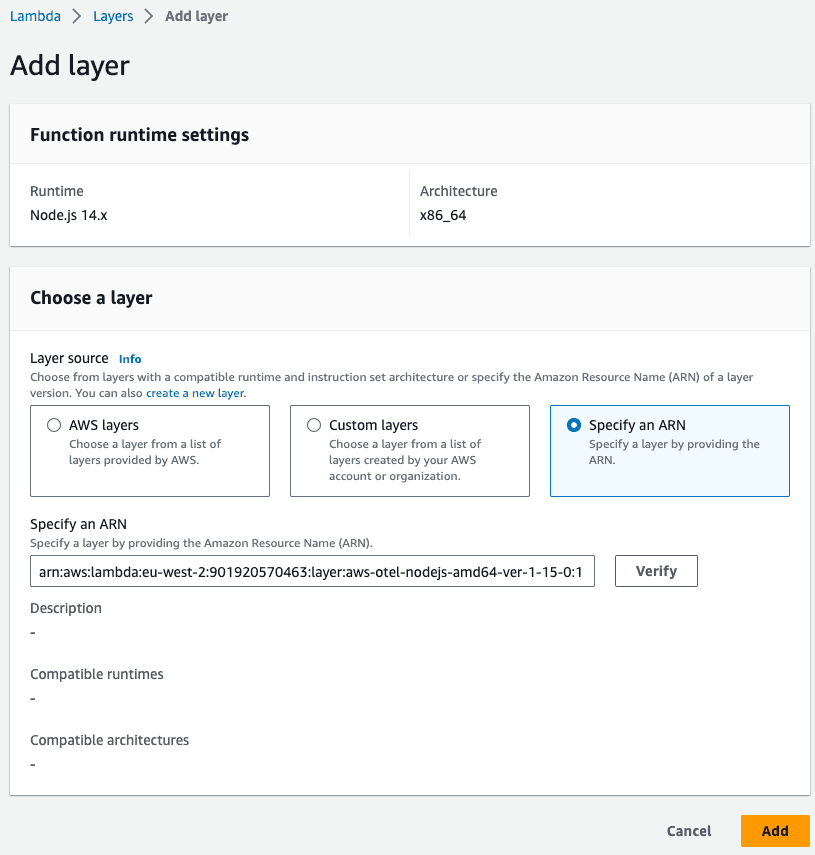Cancel adding the layer

pyautogui.click(x=688, y=831)
